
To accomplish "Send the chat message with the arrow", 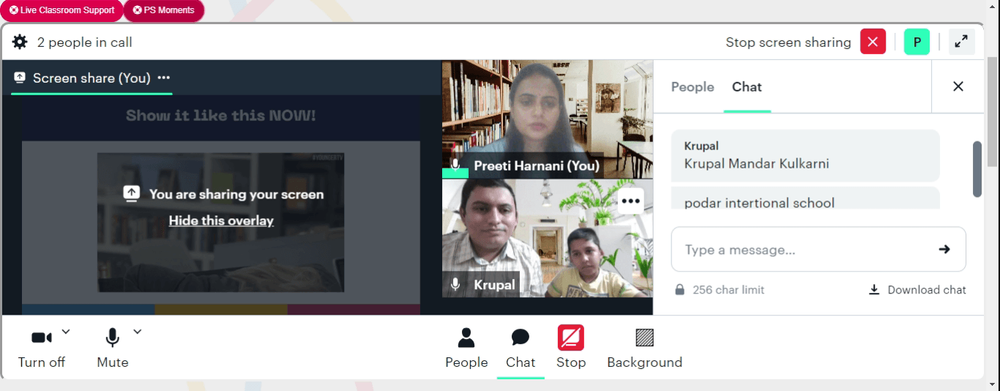I will click(x=945, y=249).
